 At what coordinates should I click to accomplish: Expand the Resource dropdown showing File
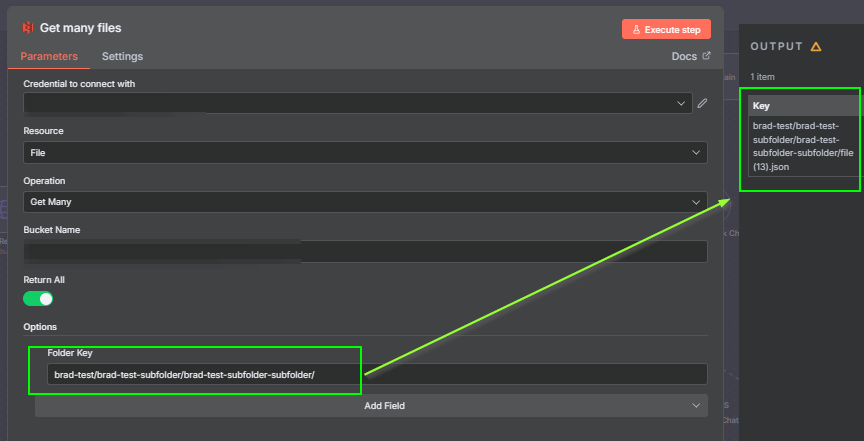[x=365, y=153]
